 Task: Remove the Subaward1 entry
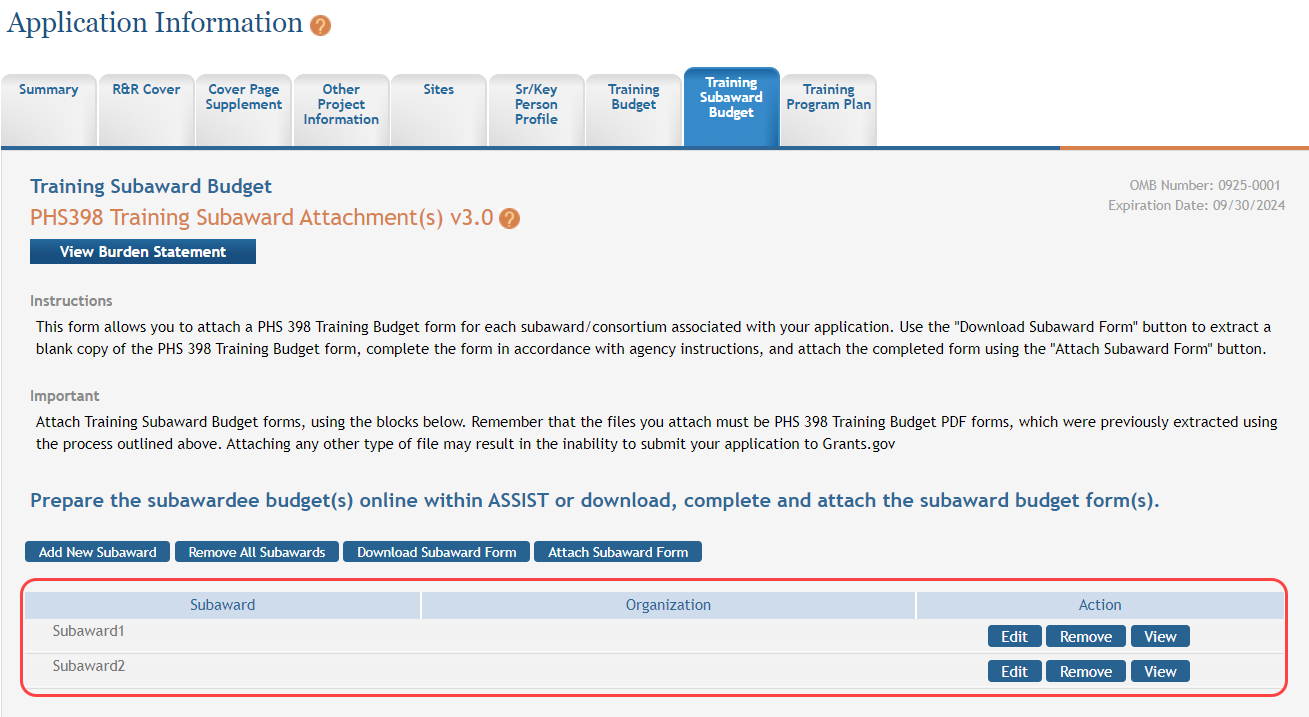coord(1085,637)
